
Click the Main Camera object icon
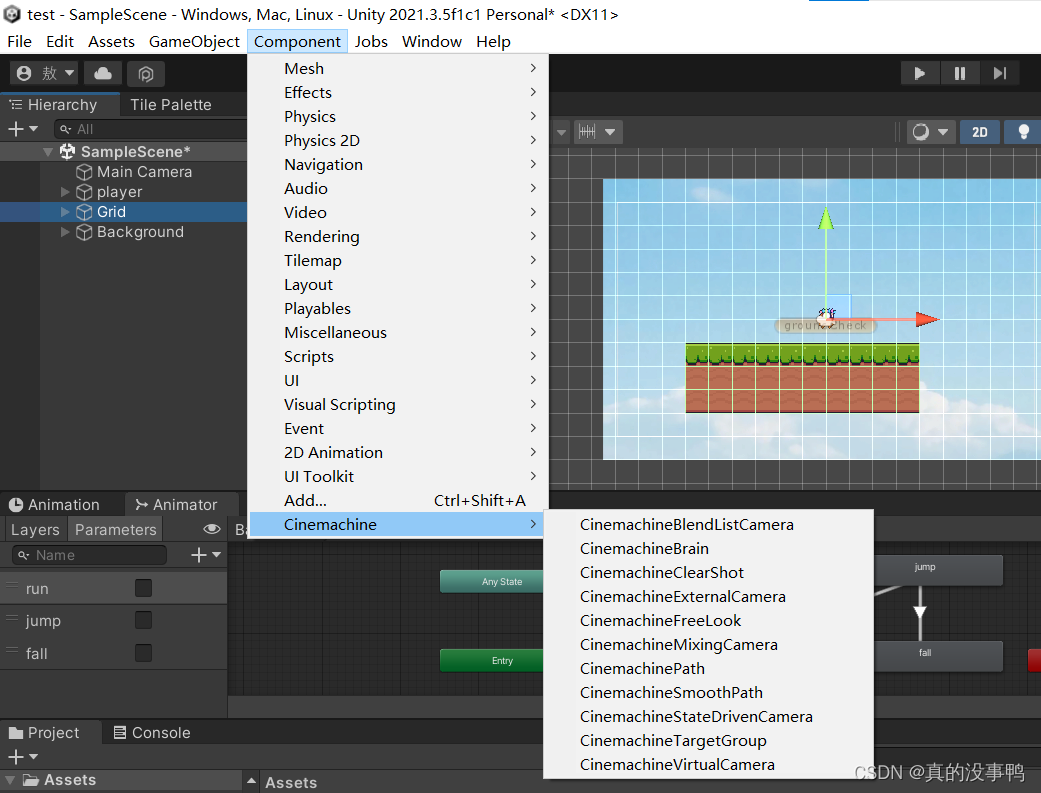point(84,172)
